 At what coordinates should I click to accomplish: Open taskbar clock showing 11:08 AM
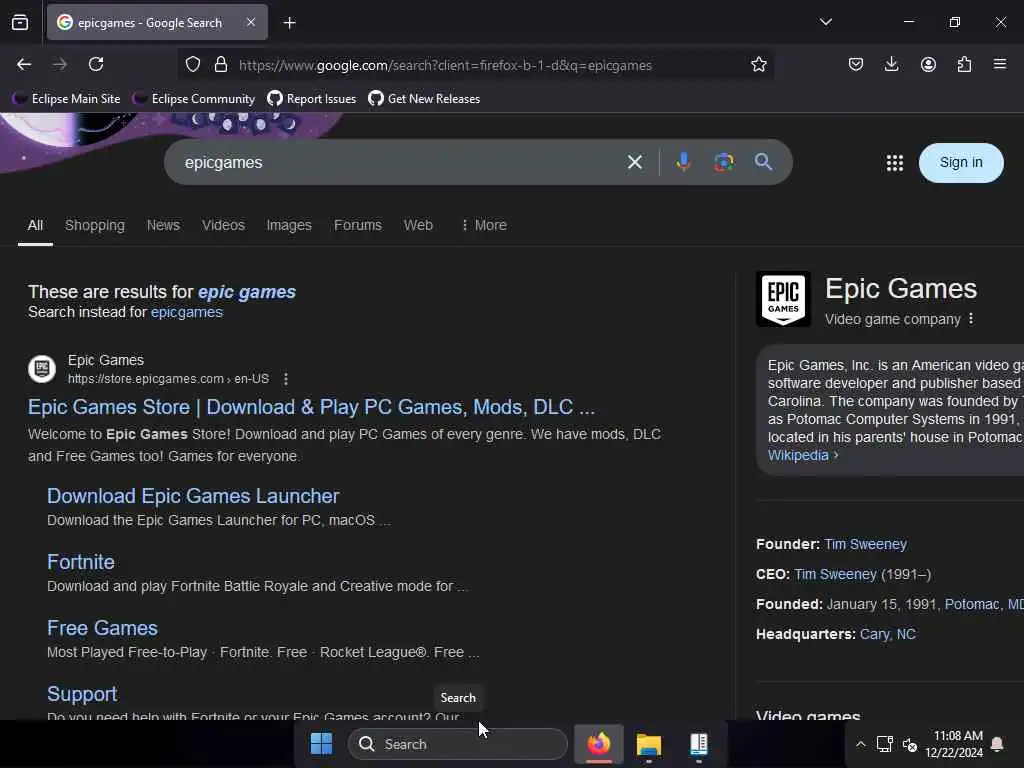[x=954, y=744]
